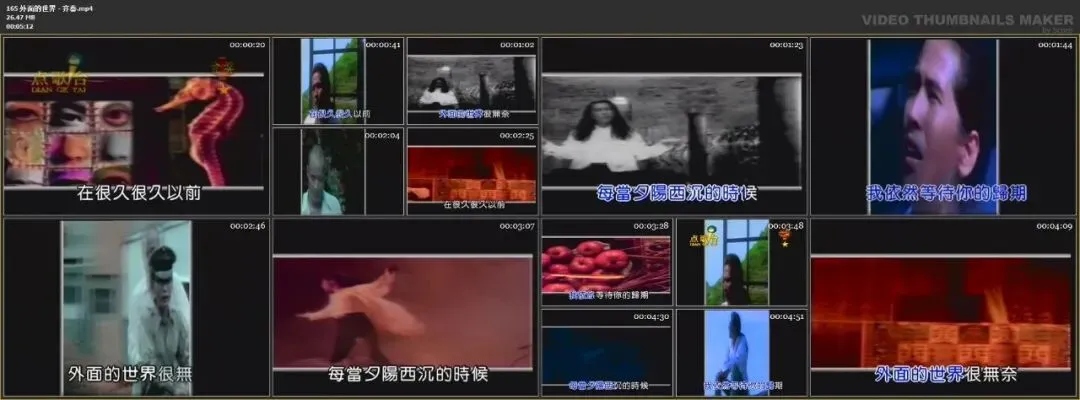Click the timestamp label '00:00:20'

click(247, 45)
